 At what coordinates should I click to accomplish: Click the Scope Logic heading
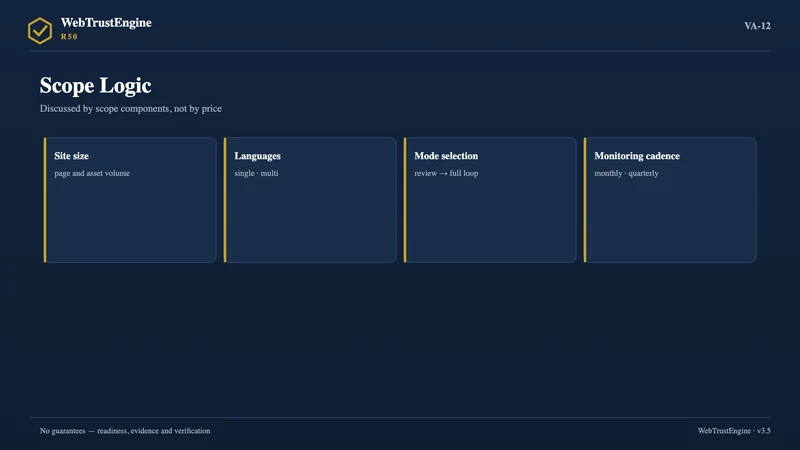pyautogui.click(x=95, y=85)
